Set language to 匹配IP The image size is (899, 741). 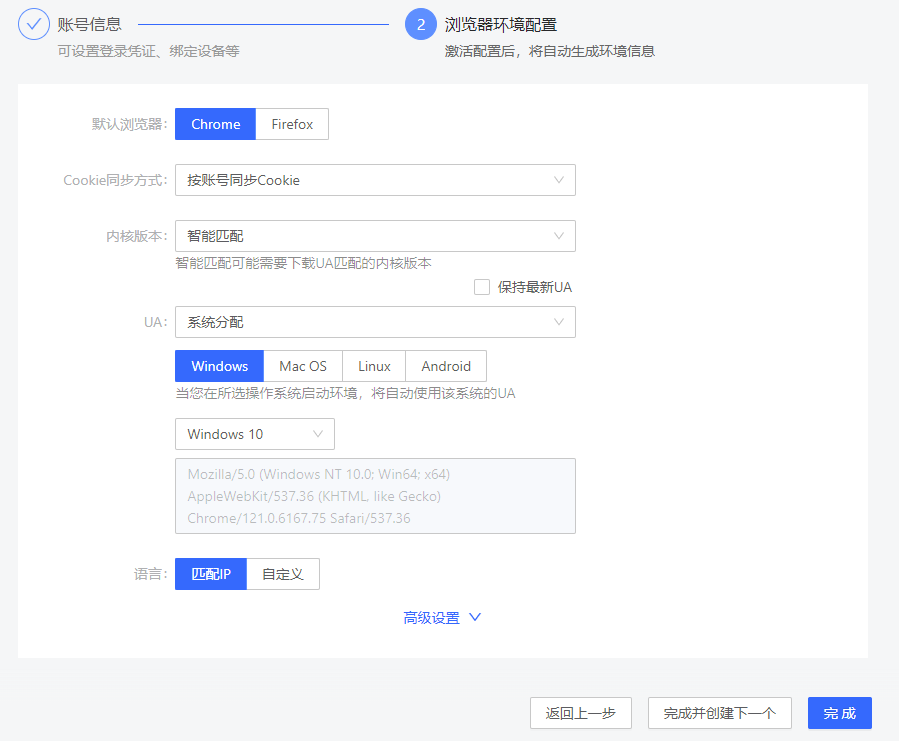(211, 574)
